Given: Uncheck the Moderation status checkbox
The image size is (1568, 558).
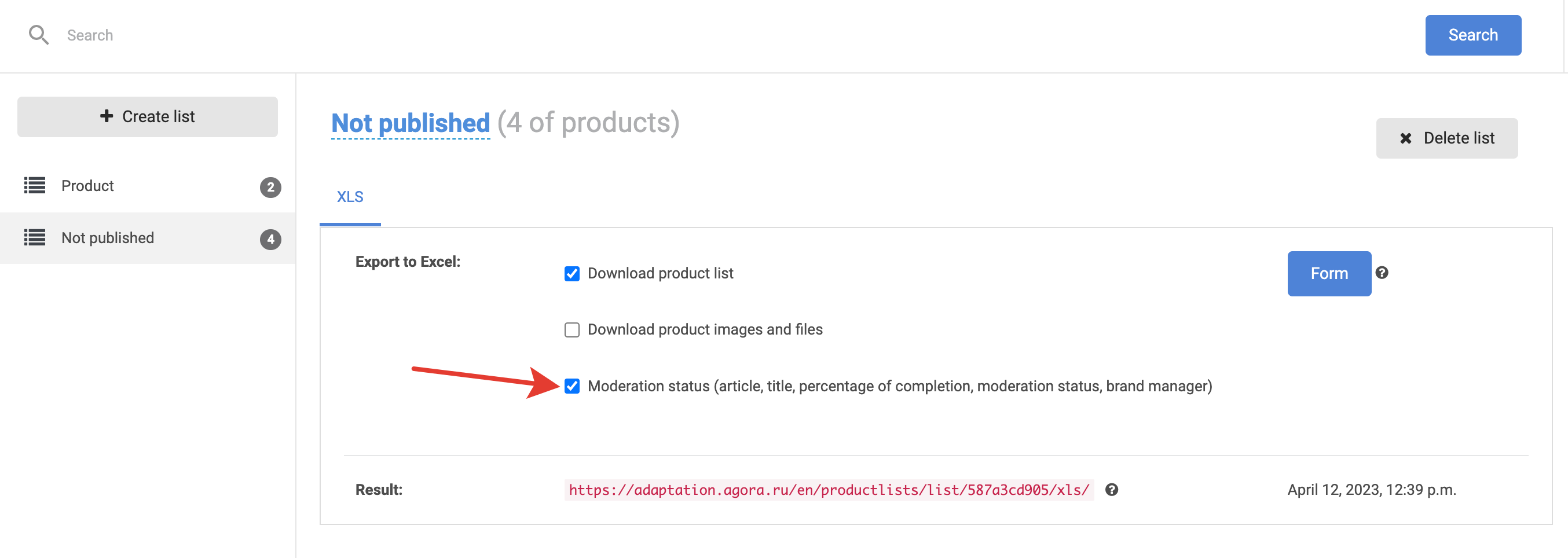Looking at the screenshot, I should pyautogui.click(x=571, y=387).
